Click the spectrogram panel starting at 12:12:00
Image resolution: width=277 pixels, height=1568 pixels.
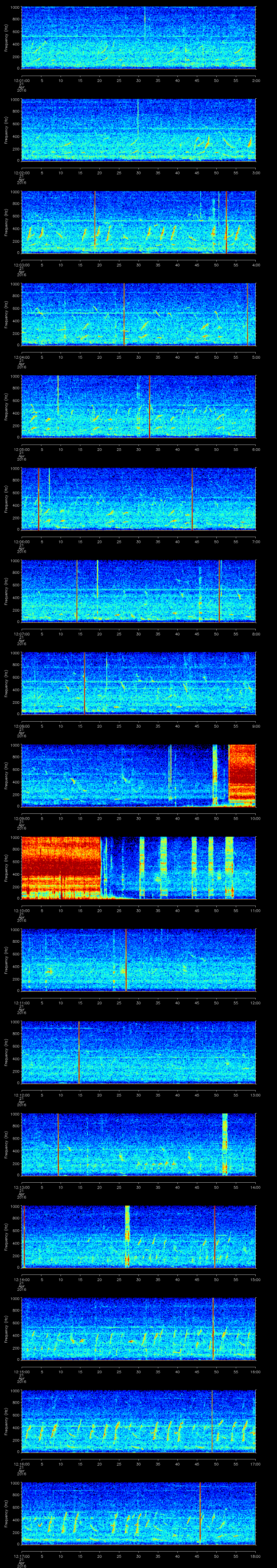pyautogui.click(x=138, y=1052)
